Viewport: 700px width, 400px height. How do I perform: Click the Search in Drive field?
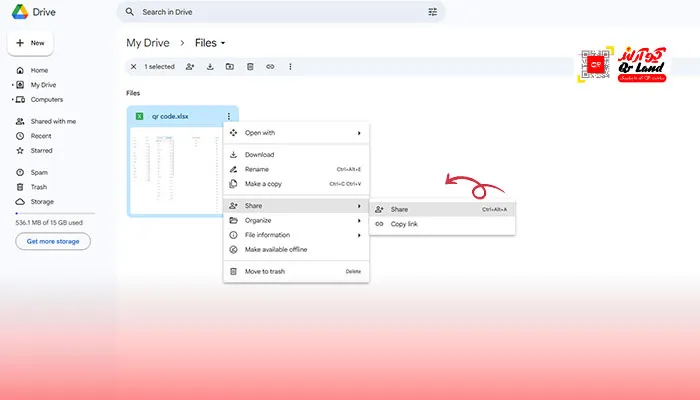[x=280, y=12]
